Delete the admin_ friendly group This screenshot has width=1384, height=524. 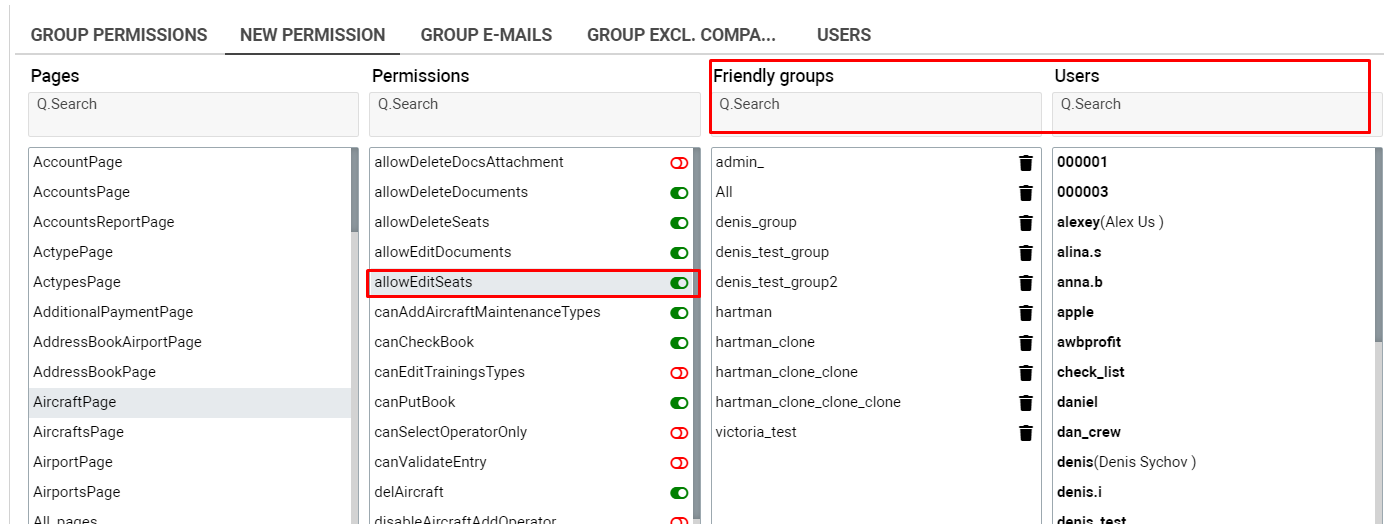(1025, 163)
